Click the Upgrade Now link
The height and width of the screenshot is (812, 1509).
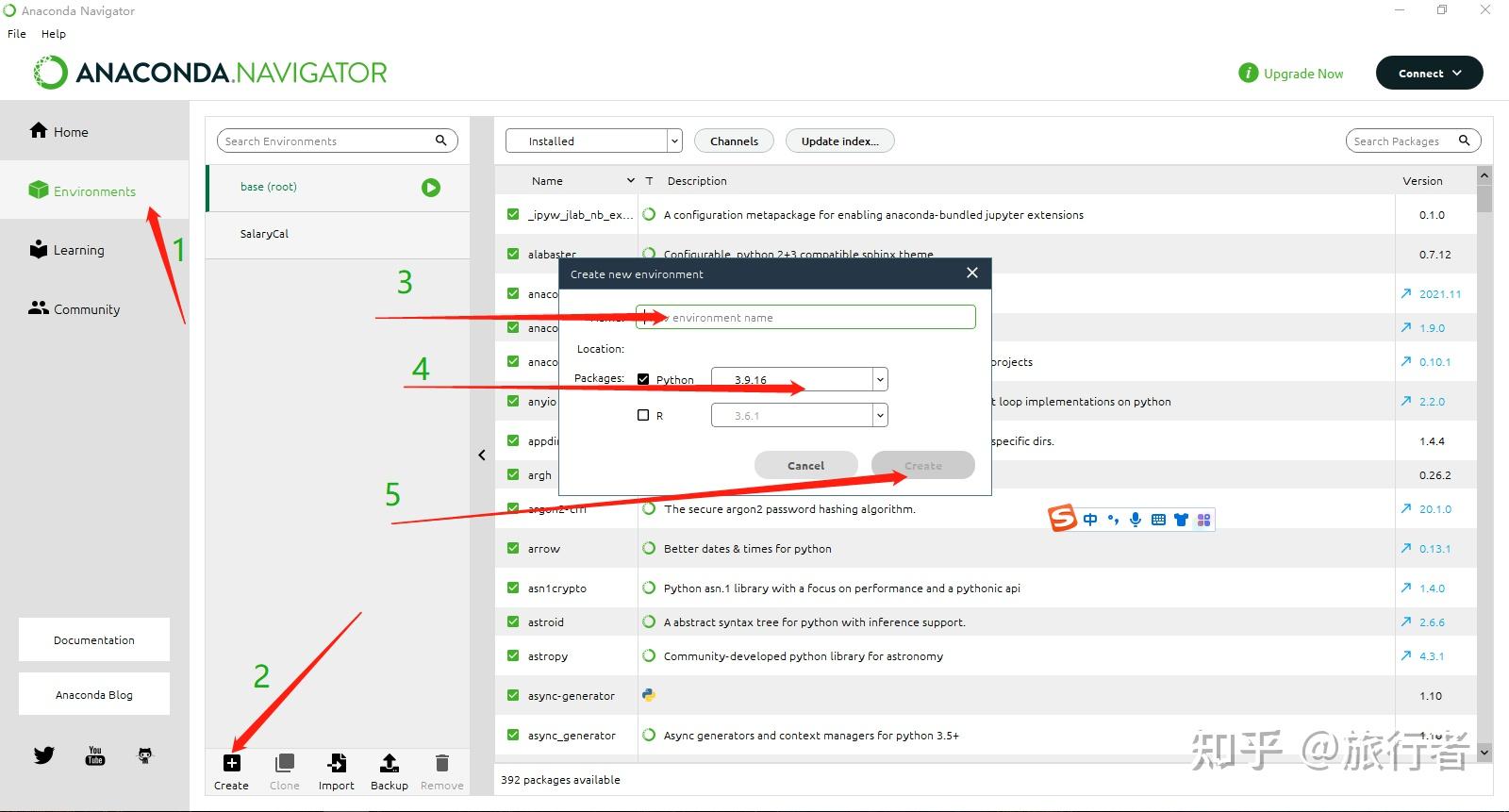point(1303,74)
